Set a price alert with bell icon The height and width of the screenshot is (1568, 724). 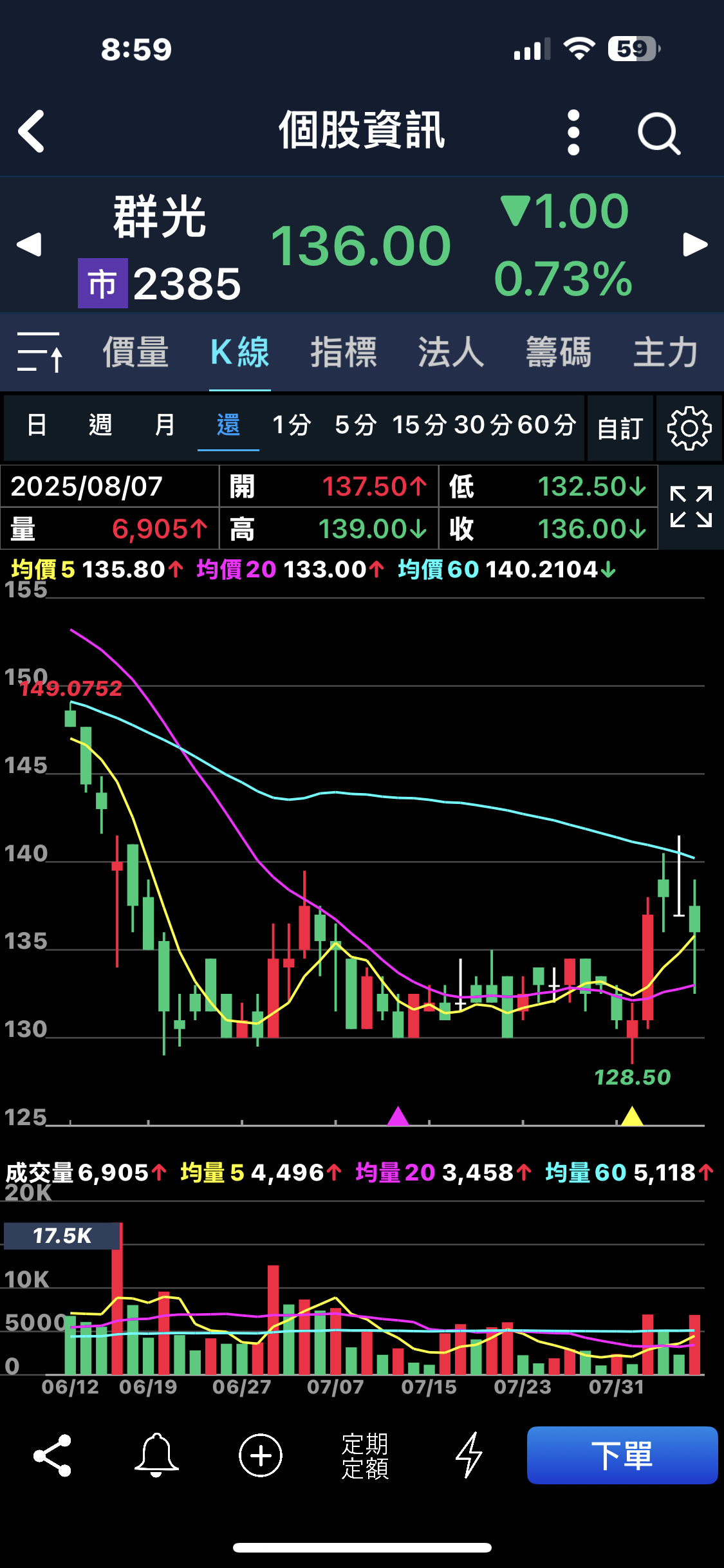[x=156, y=1455]
